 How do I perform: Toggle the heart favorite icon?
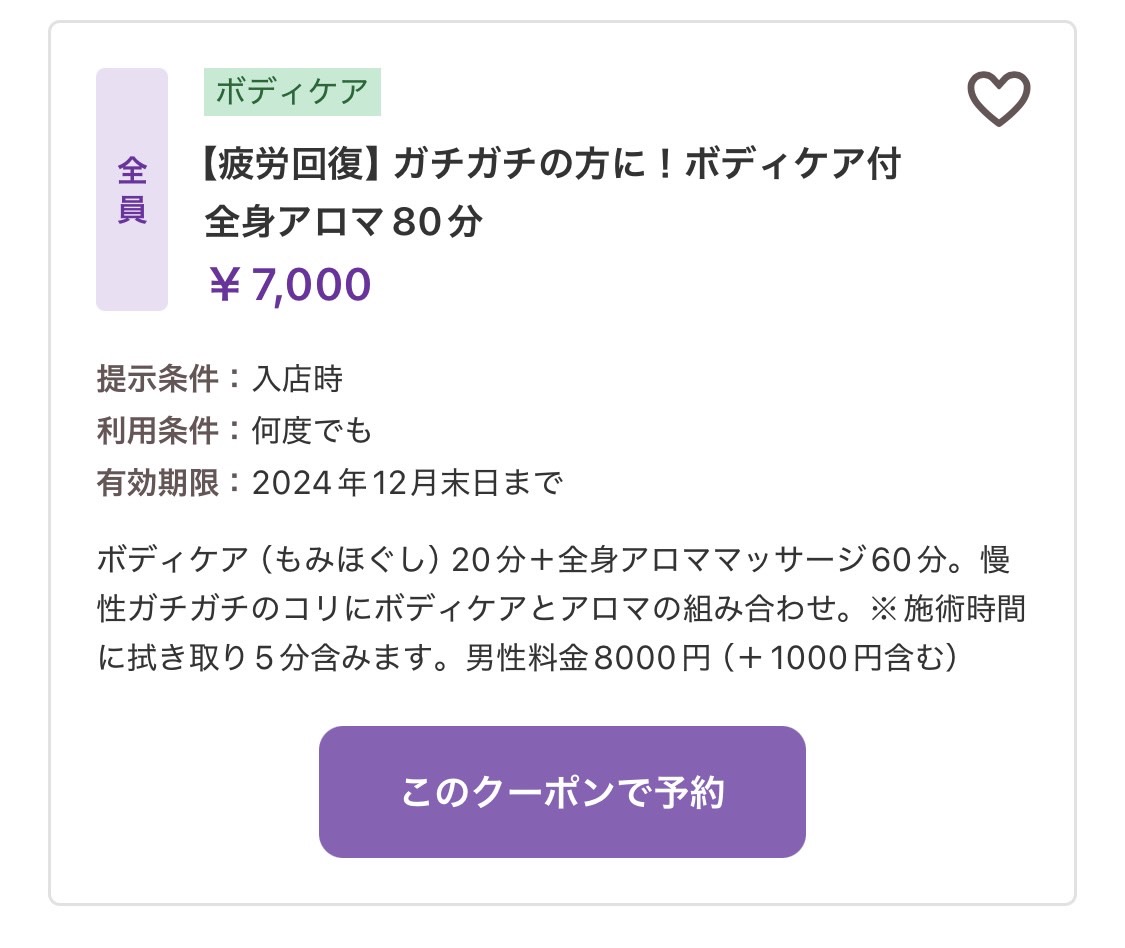tap(998, 98)
